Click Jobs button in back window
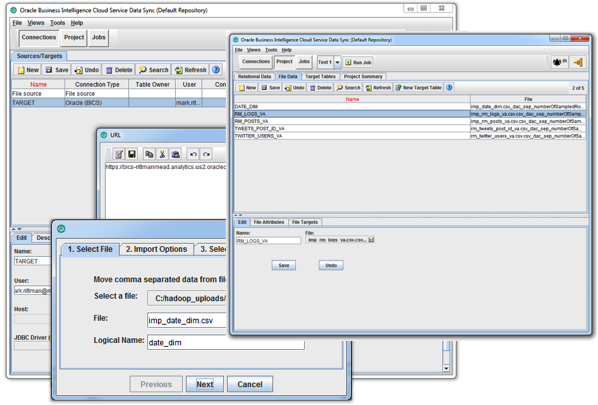The height and width of the screenshot is (405, 598). click(98, 38)
